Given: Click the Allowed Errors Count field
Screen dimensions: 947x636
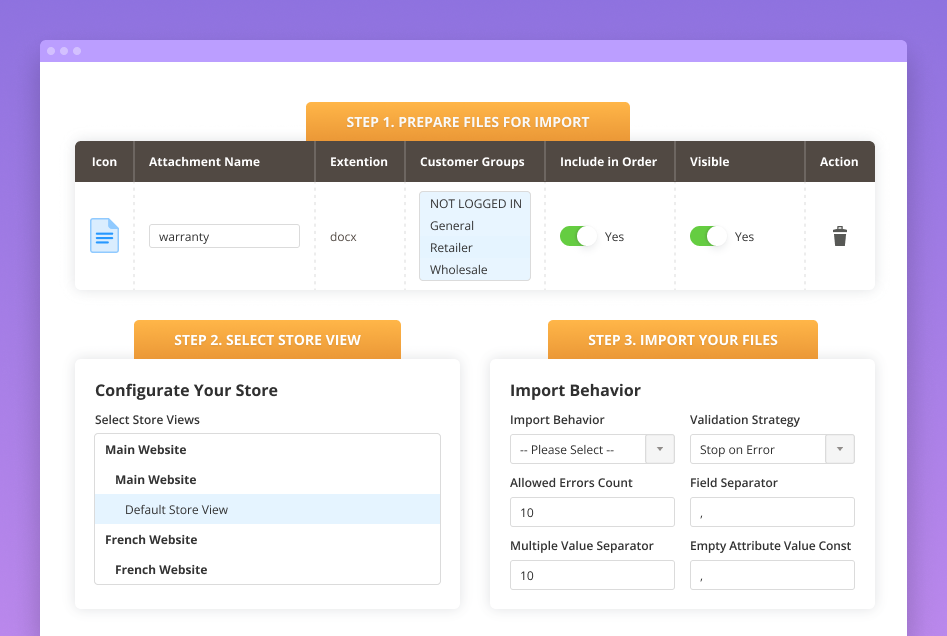Looking at the screenshot, I should pyautogui.click(x=592, y=511).
